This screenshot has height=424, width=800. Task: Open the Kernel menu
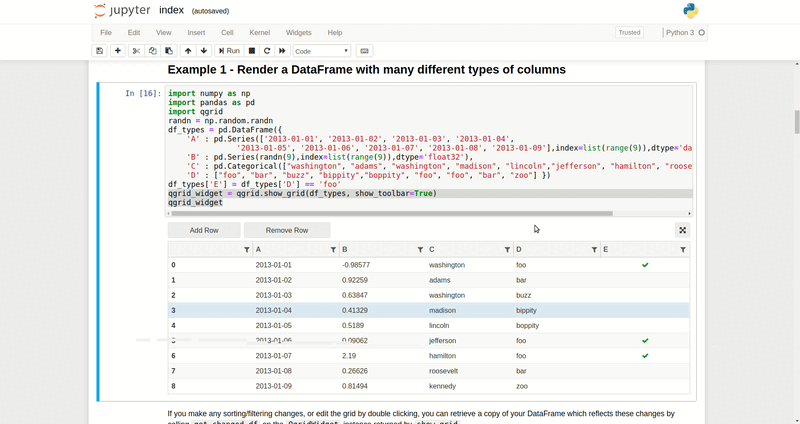pos(259,33)
